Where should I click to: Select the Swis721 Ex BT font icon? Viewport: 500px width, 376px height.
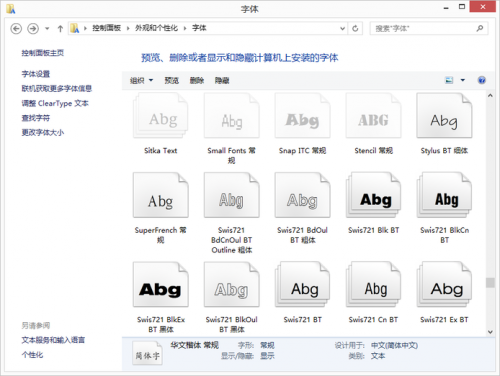click(444, 284)
